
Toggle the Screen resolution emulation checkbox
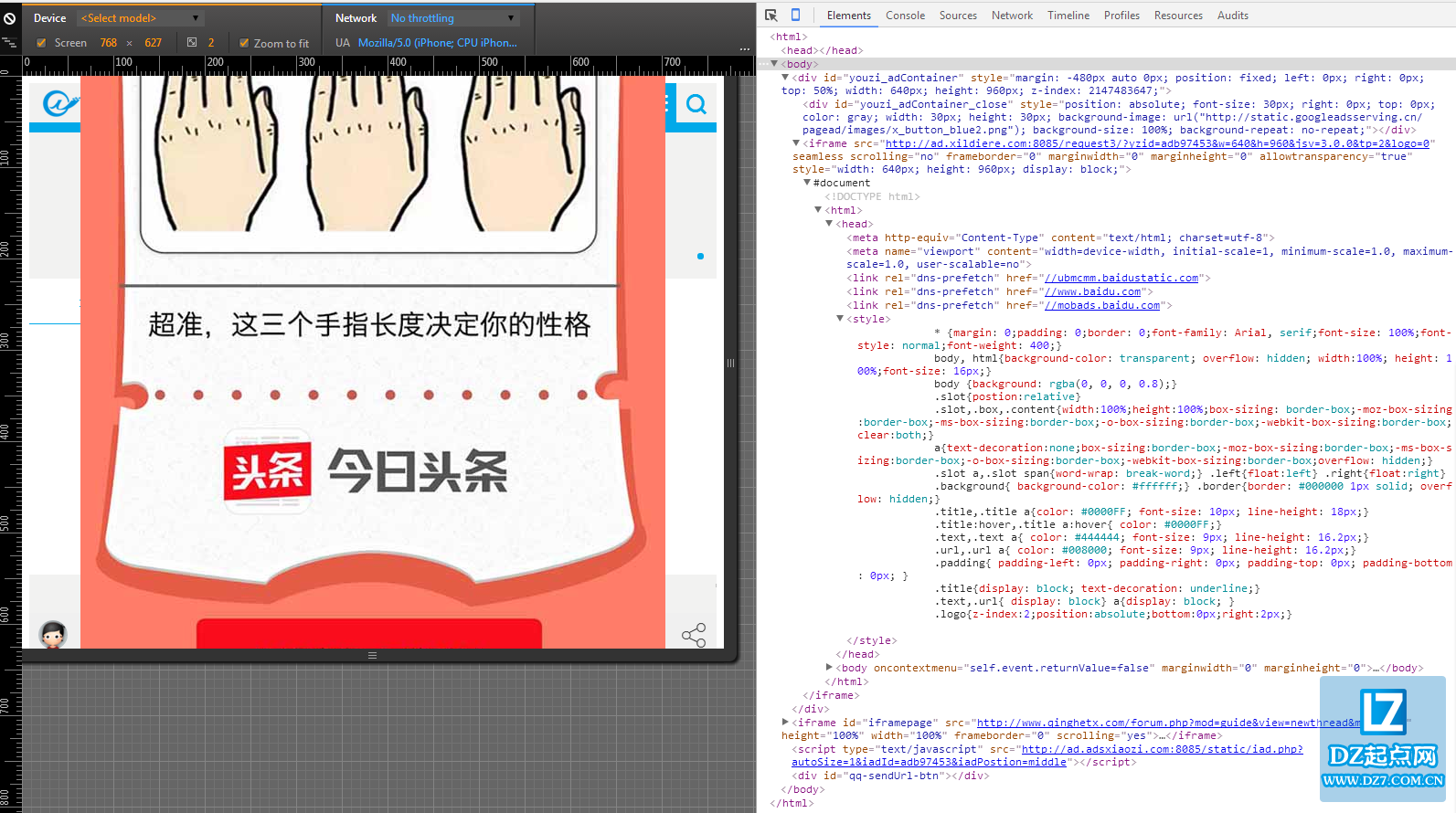(41, 43)
